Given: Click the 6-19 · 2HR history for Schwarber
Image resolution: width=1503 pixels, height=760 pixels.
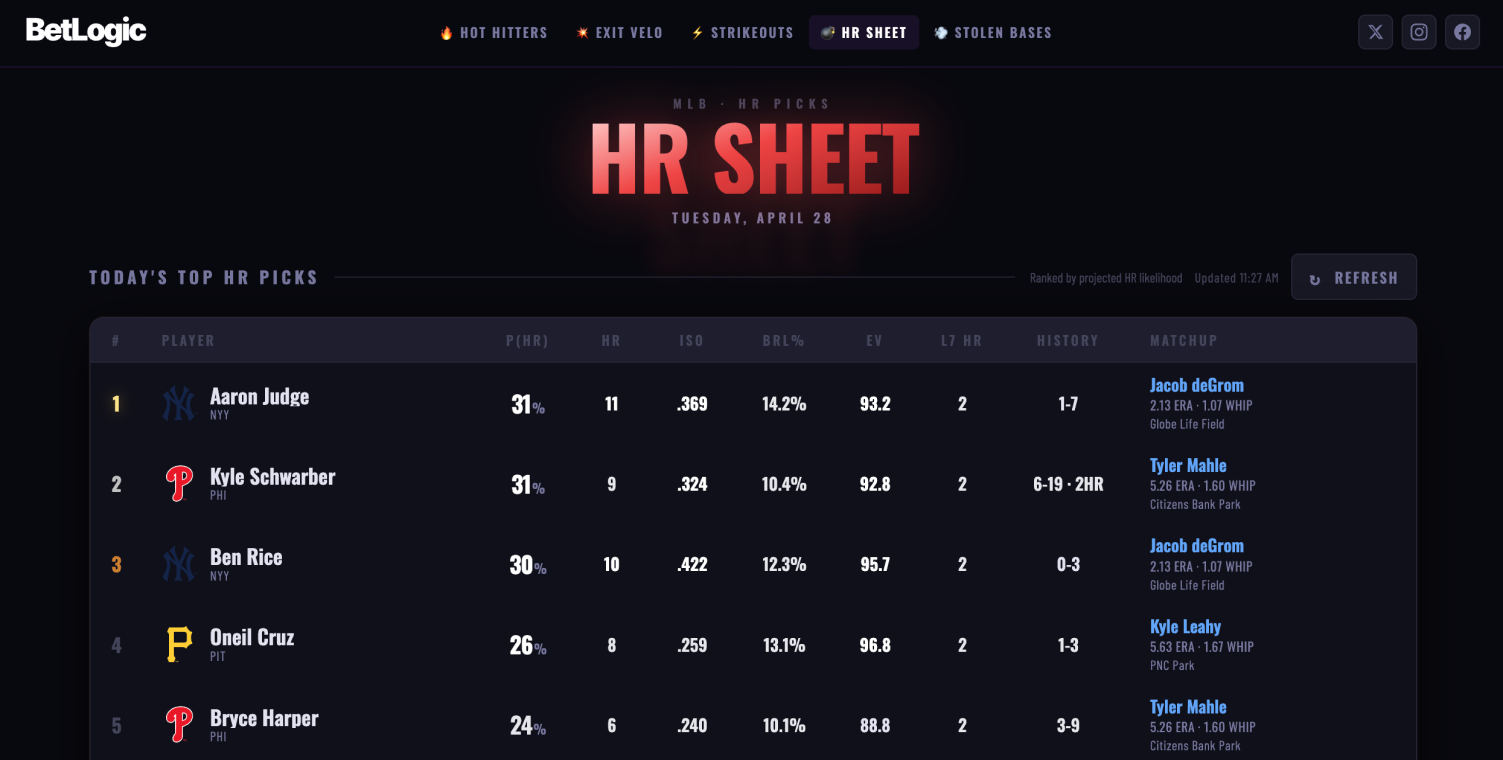Looking at the screenshot, I should [1068, 484].
